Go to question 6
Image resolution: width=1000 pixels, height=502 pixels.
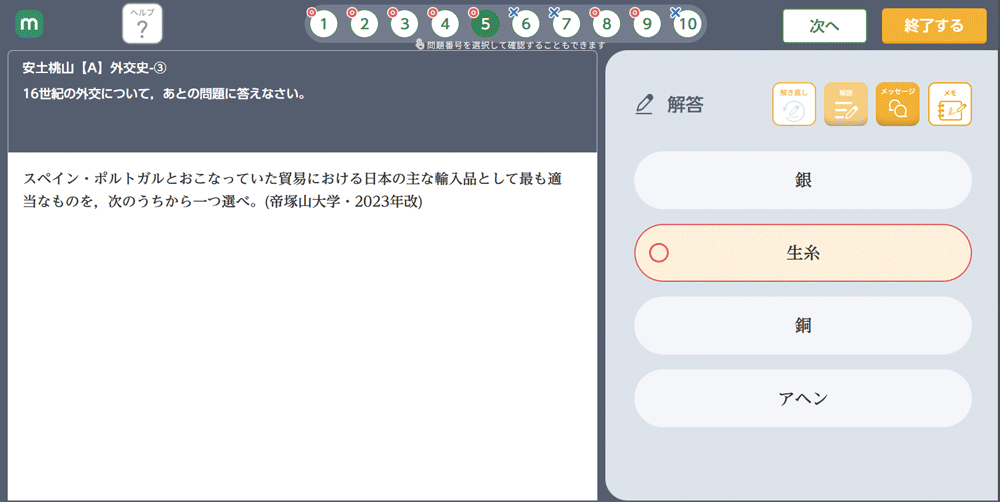(526, 24)
